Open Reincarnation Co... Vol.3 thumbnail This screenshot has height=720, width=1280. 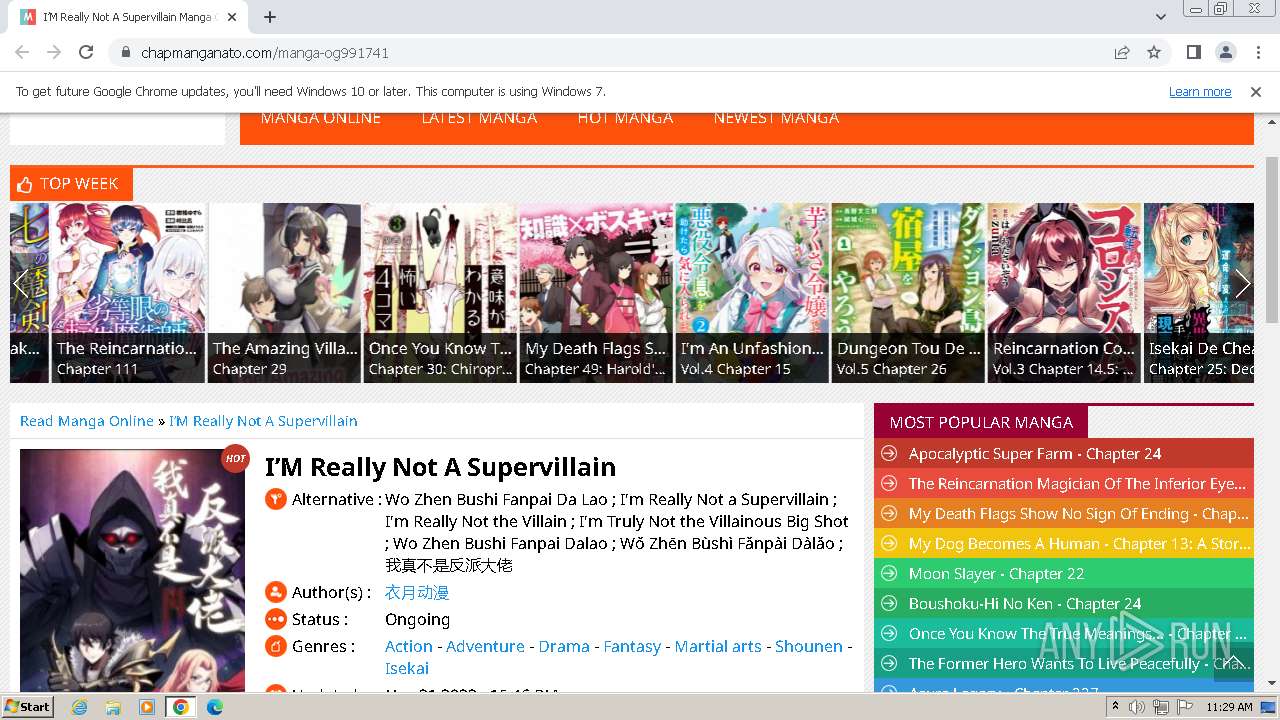coord(1064,293)
